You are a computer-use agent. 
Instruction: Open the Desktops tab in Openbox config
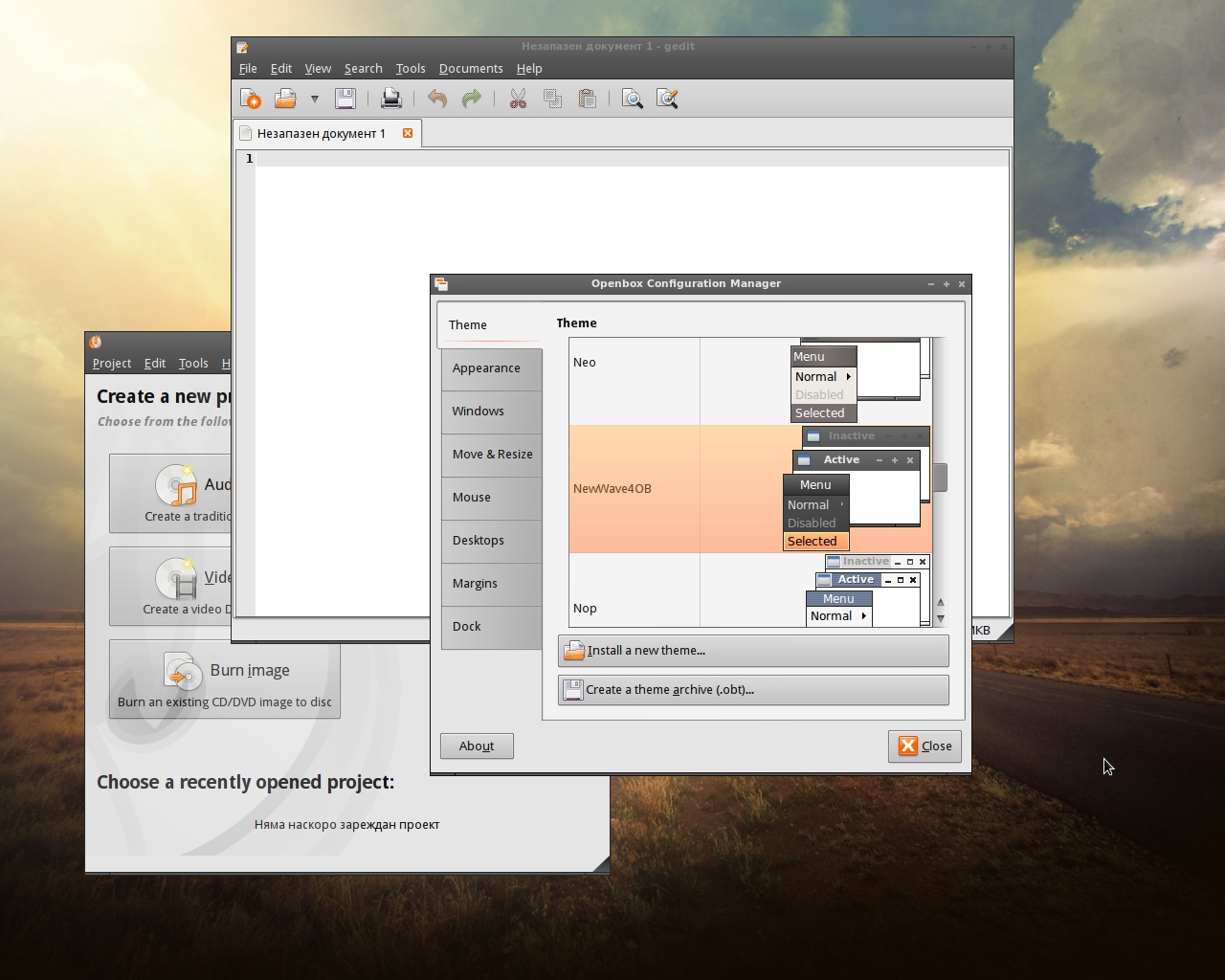[491, 541]
